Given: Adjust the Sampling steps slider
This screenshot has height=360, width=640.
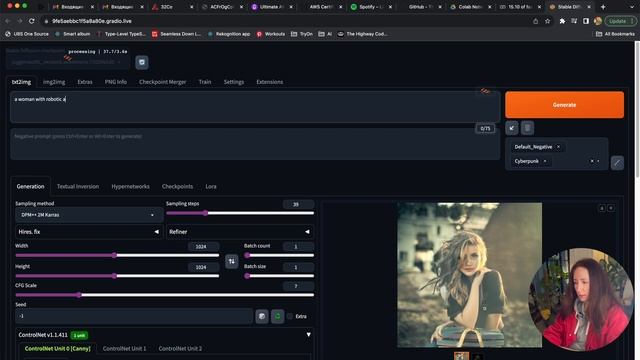Looking at the screenshot, I should click(x=240, y=213).
